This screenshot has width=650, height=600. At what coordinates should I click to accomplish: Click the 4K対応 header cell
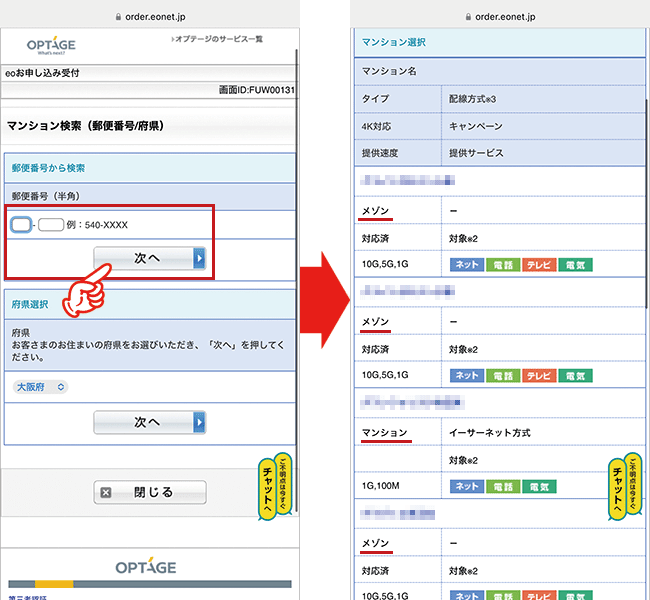pyautogui.click(x=398, y=126)
